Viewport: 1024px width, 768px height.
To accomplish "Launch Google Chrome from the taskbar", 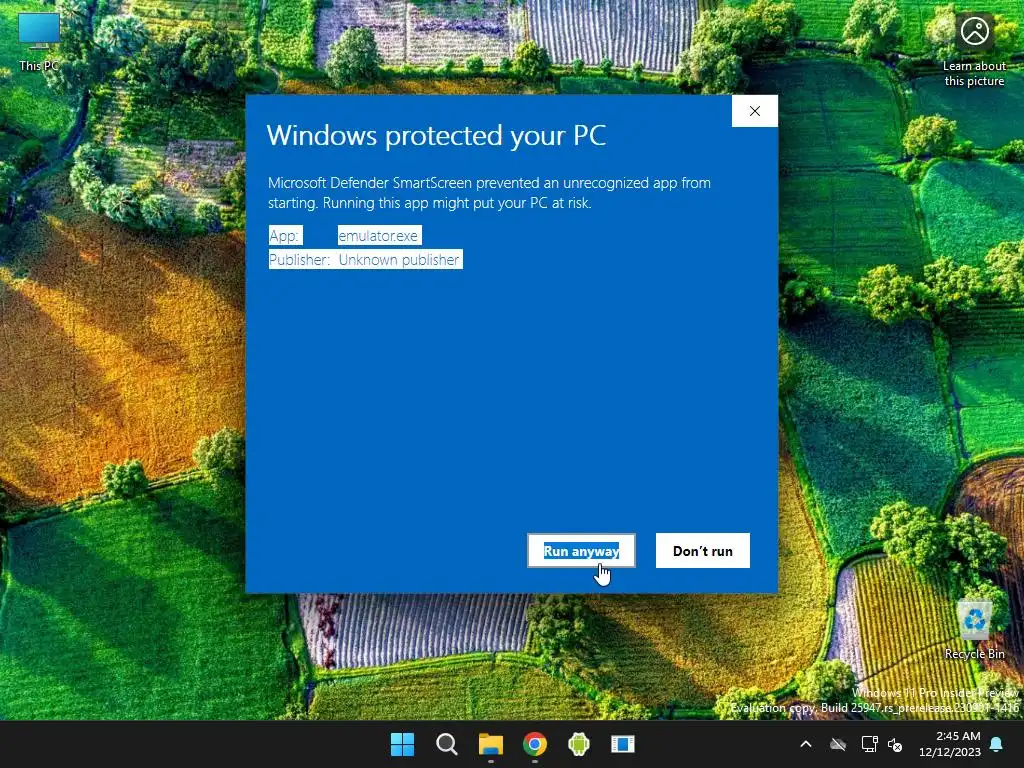I will tap(535, 744).
